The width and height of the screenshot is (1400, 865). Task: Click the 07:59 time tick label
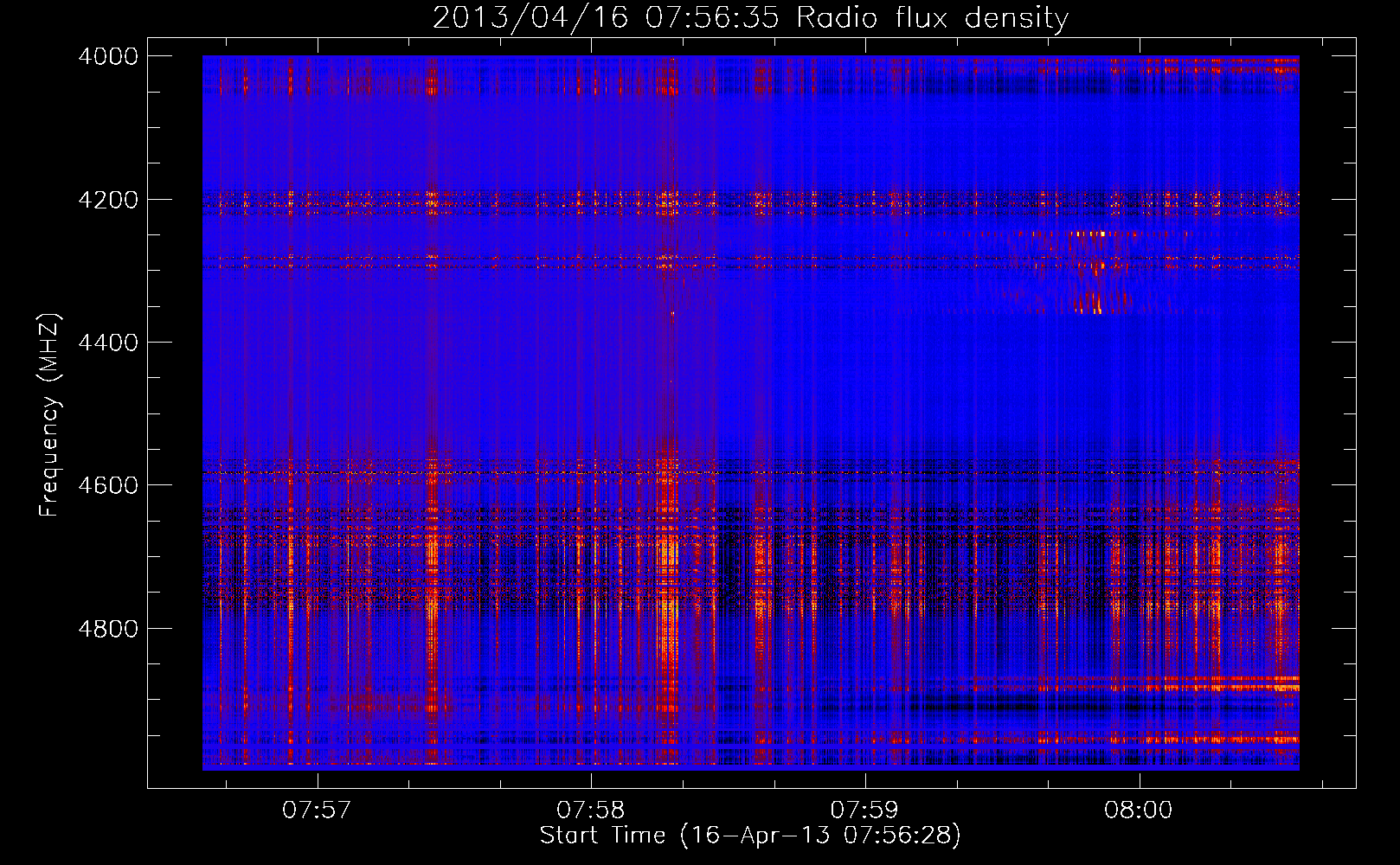[864, 811]
